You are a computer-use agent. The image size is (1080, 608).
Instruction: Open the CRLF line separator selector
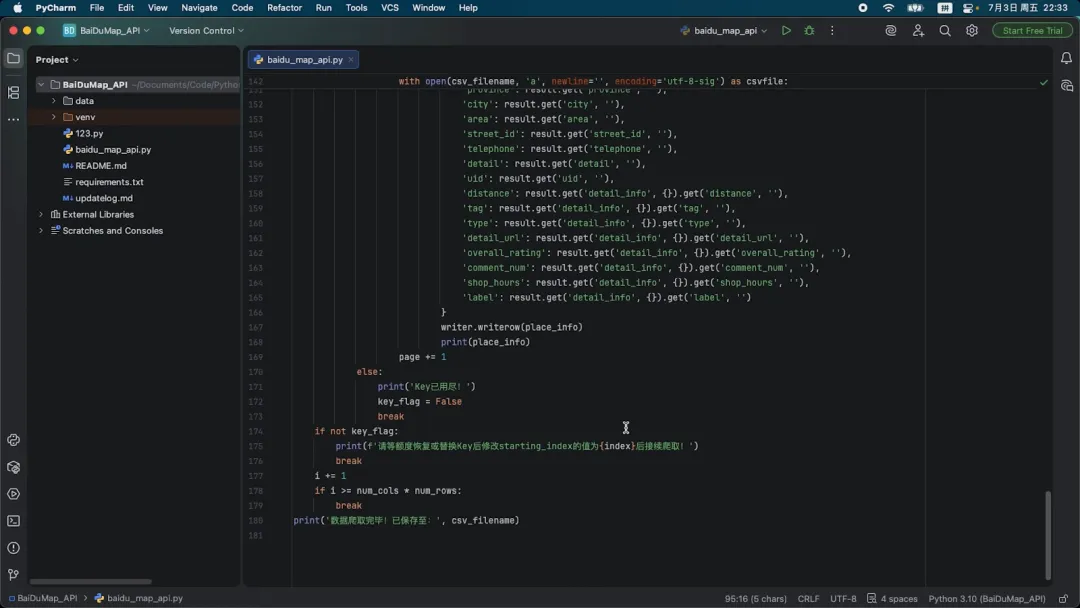(x=808, y=598)
